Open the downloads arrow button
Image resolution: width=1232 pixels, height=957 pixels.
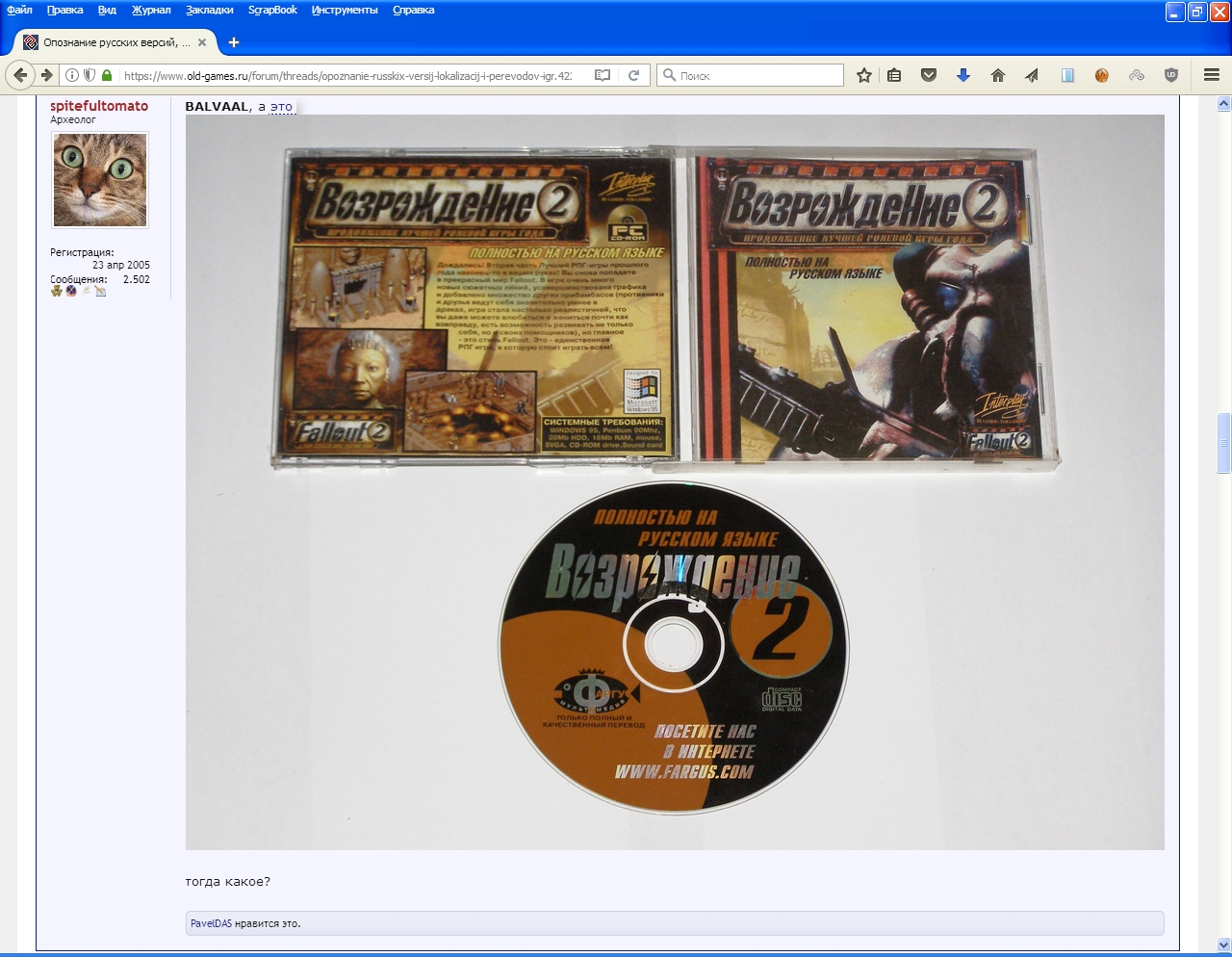[963, 75]
